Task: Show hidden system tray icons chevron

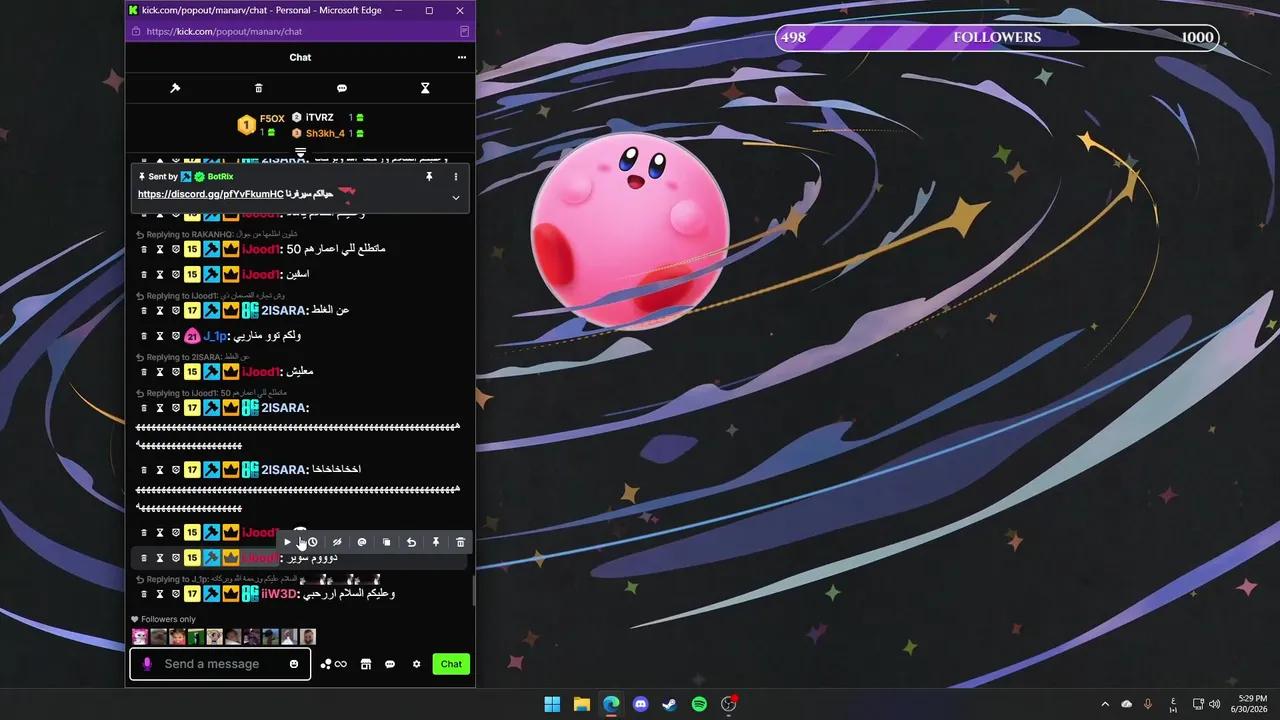Action: [x=1105, y=704]
